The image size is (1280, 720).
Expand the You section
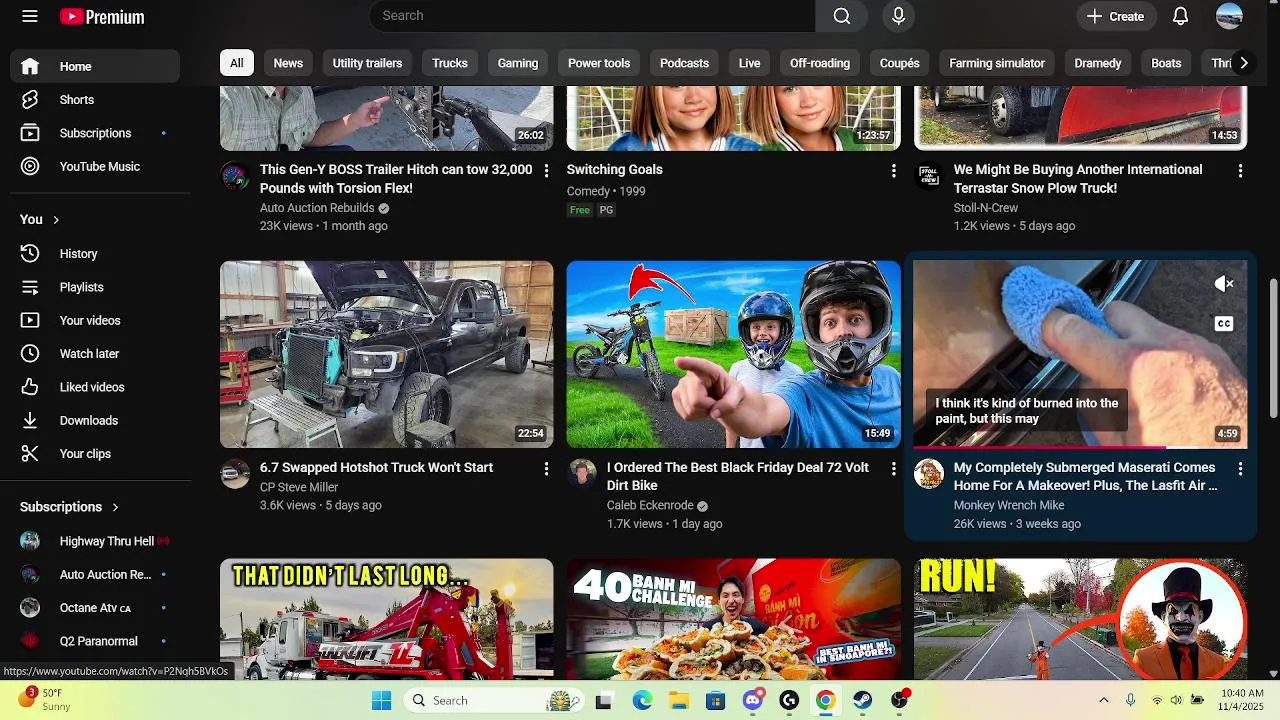tap(40, 219)
